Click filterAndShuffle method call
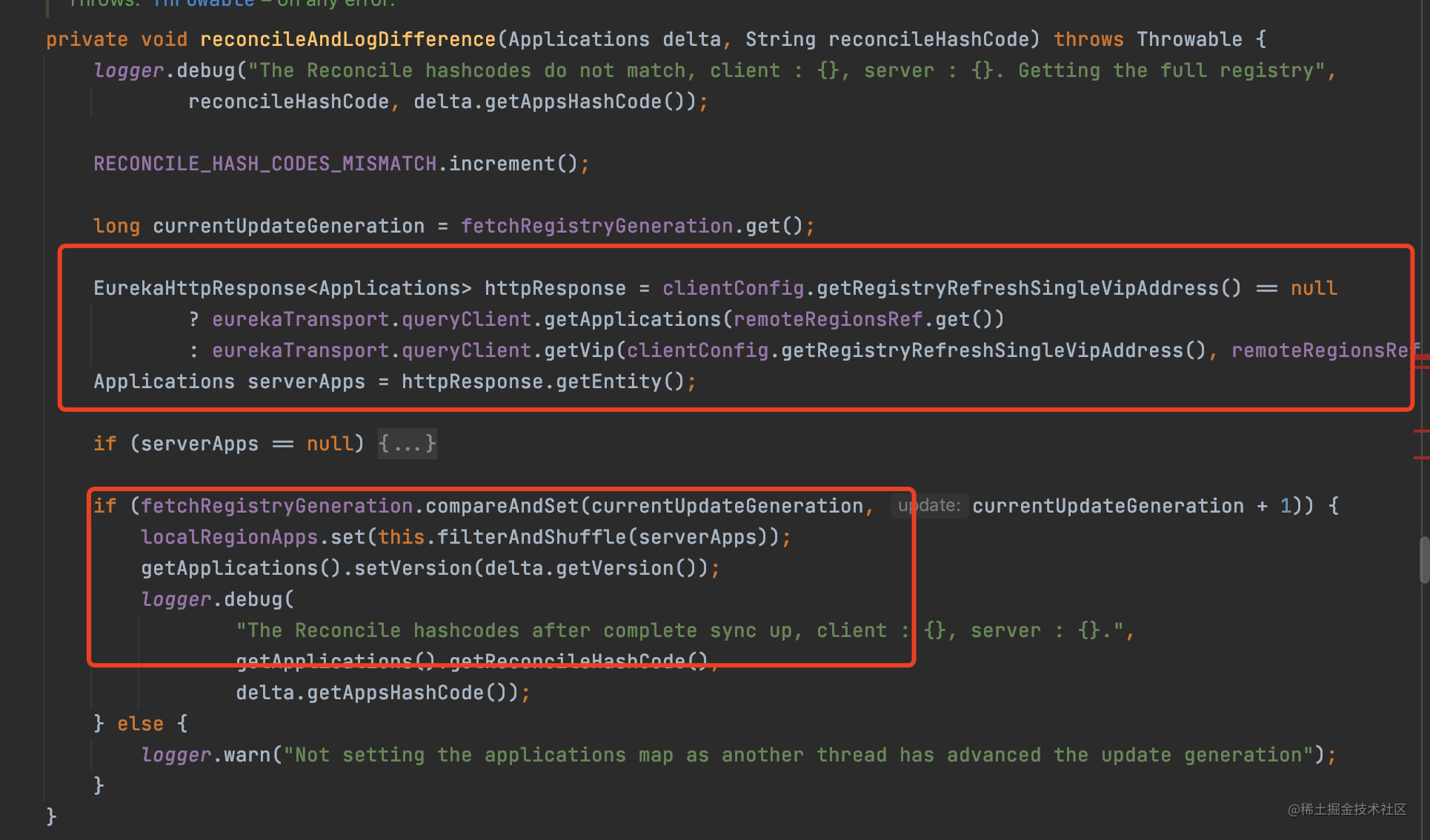 [532, 537]
